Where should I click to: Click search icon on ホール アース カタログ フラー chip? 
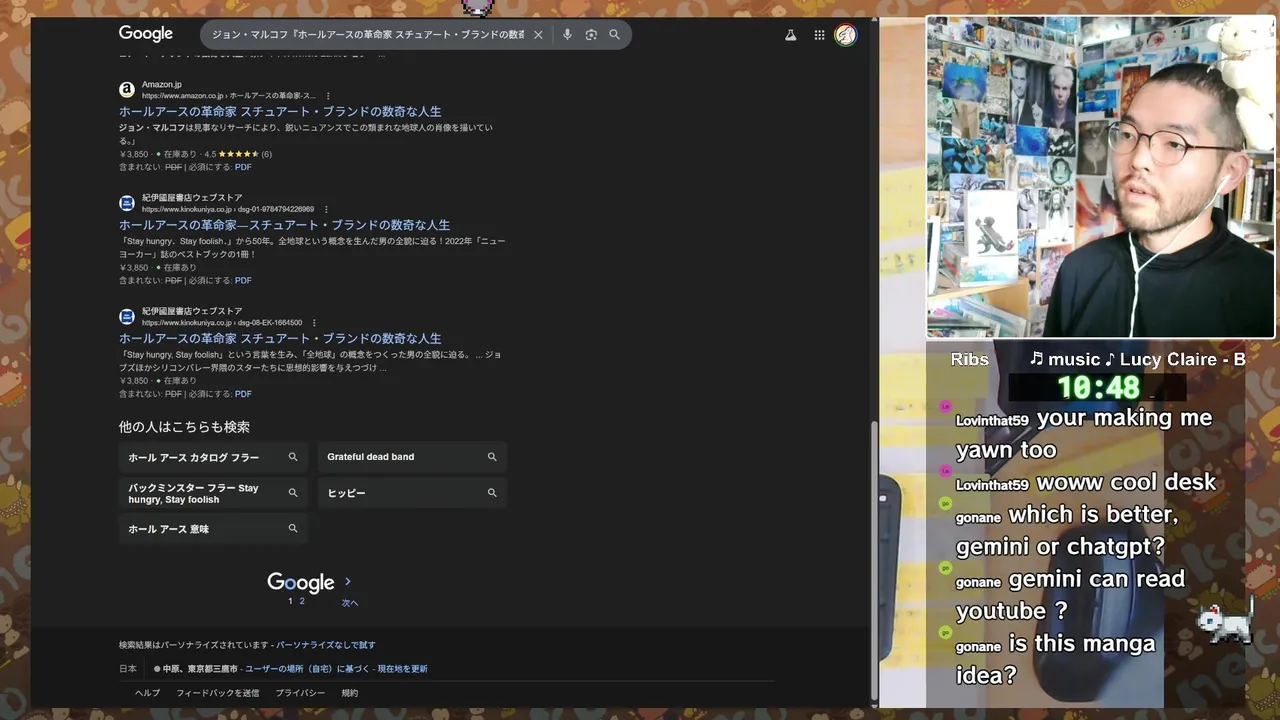[293, 457]
